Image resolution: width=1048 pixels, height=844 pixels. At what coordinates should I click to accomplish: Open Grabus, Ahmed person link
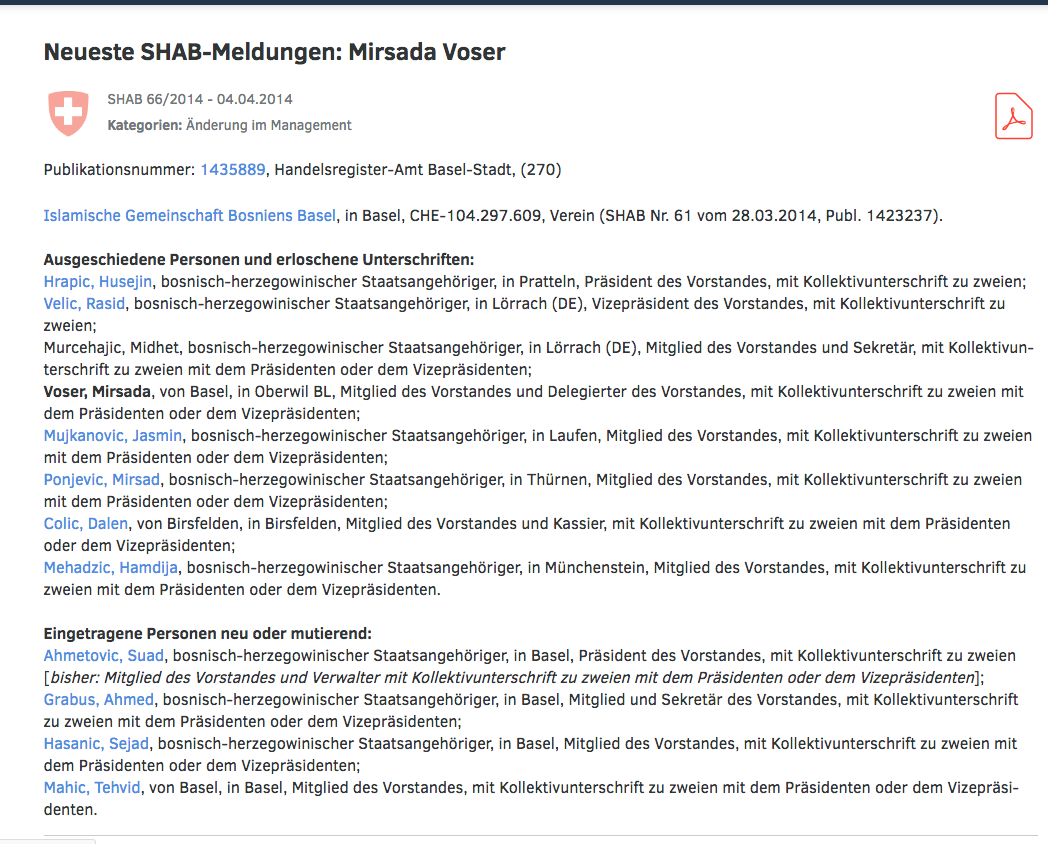coord(98,699)
